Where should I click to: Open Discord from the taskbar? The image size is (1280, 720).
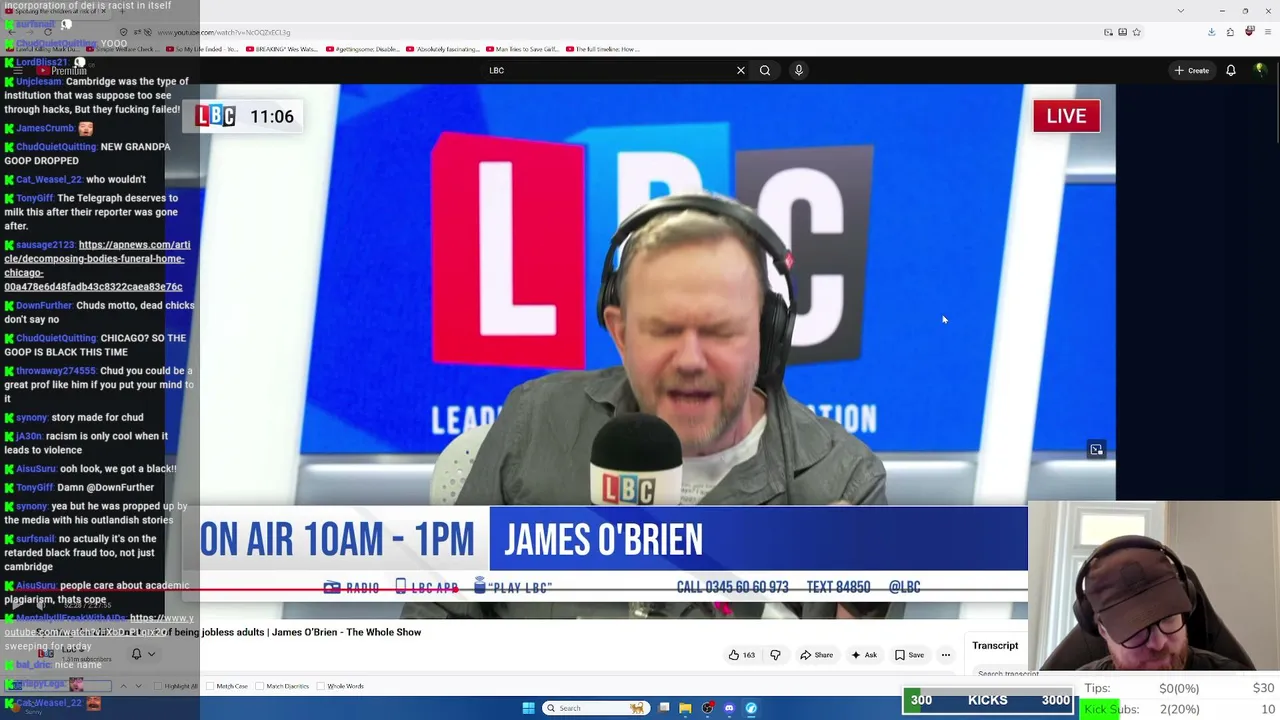tap(729, 708)
